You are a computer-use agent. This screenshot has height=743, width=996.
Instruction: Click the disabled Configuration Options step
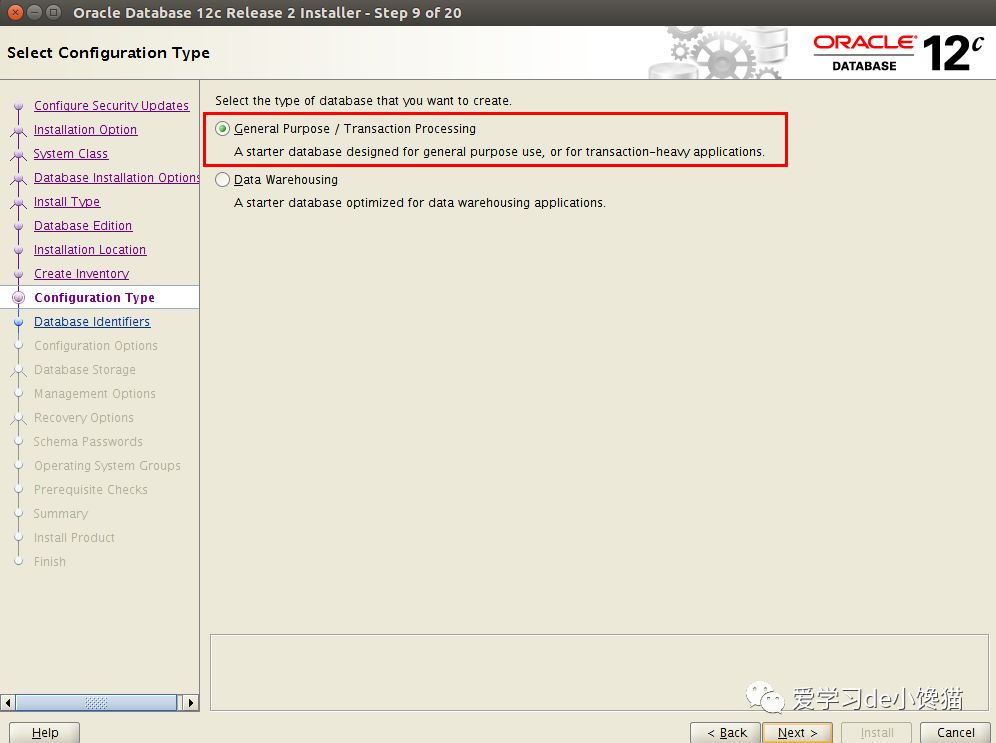[95, 345]
